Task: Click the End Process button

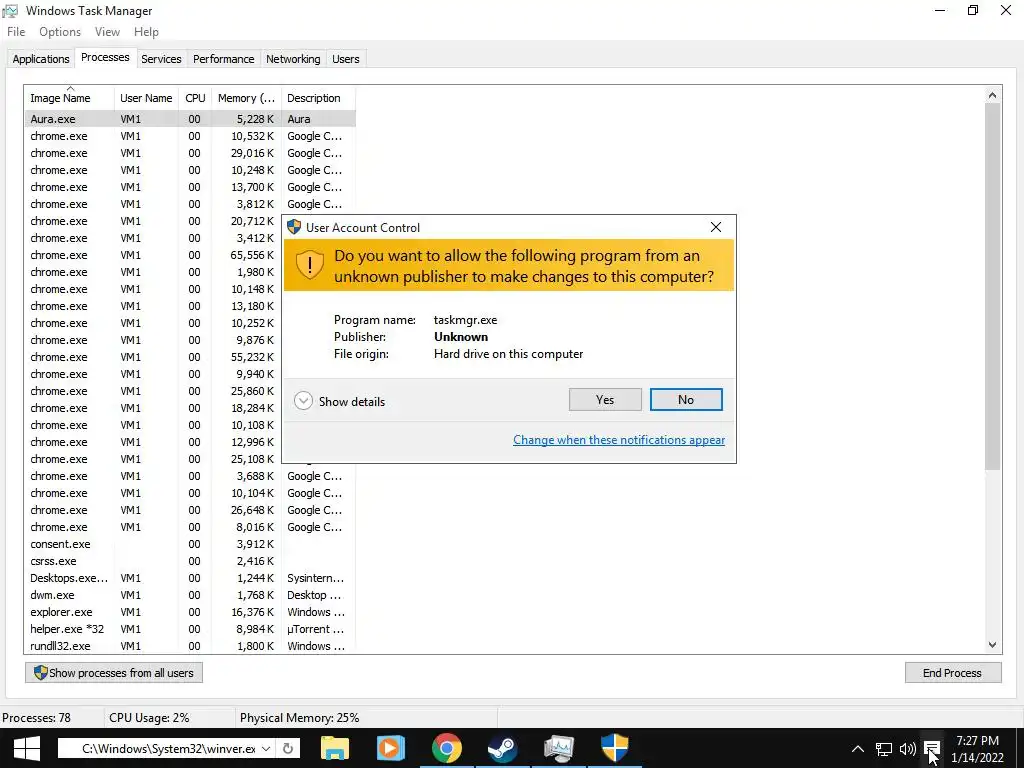Action: coord(952,673)
